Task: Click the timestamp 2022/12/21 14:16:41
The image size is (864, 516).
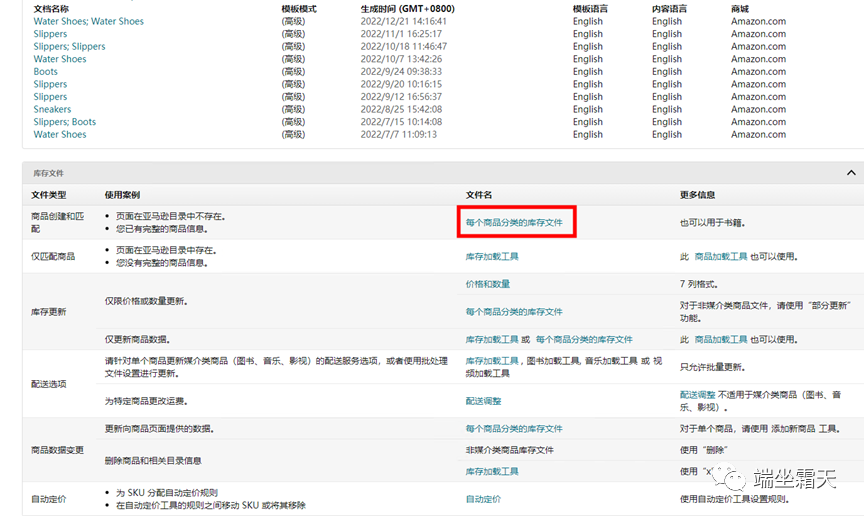Action: tap(403, 22)
